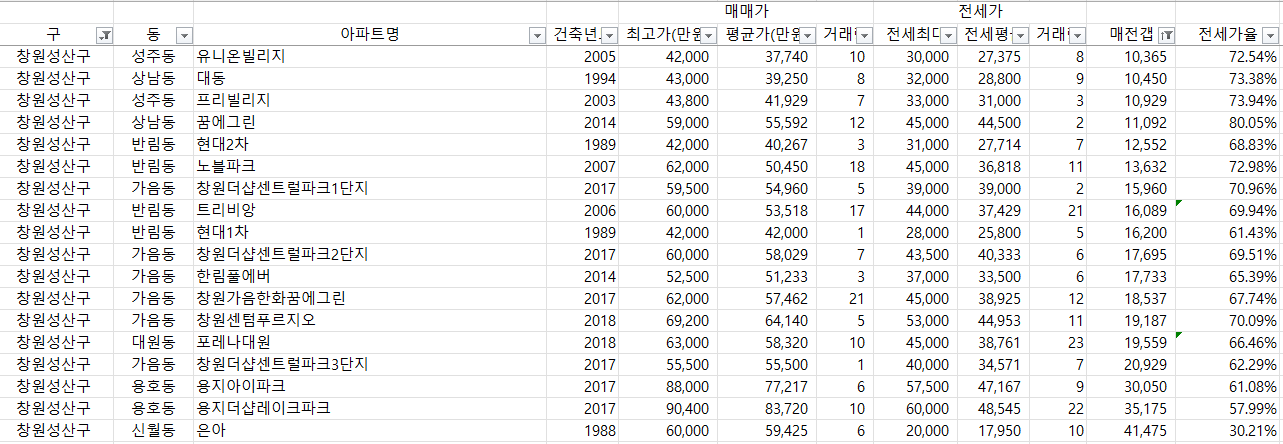1283x444 pixels.
Task: Select the cell 프리빌리지
Action: [x=370, y=100]
